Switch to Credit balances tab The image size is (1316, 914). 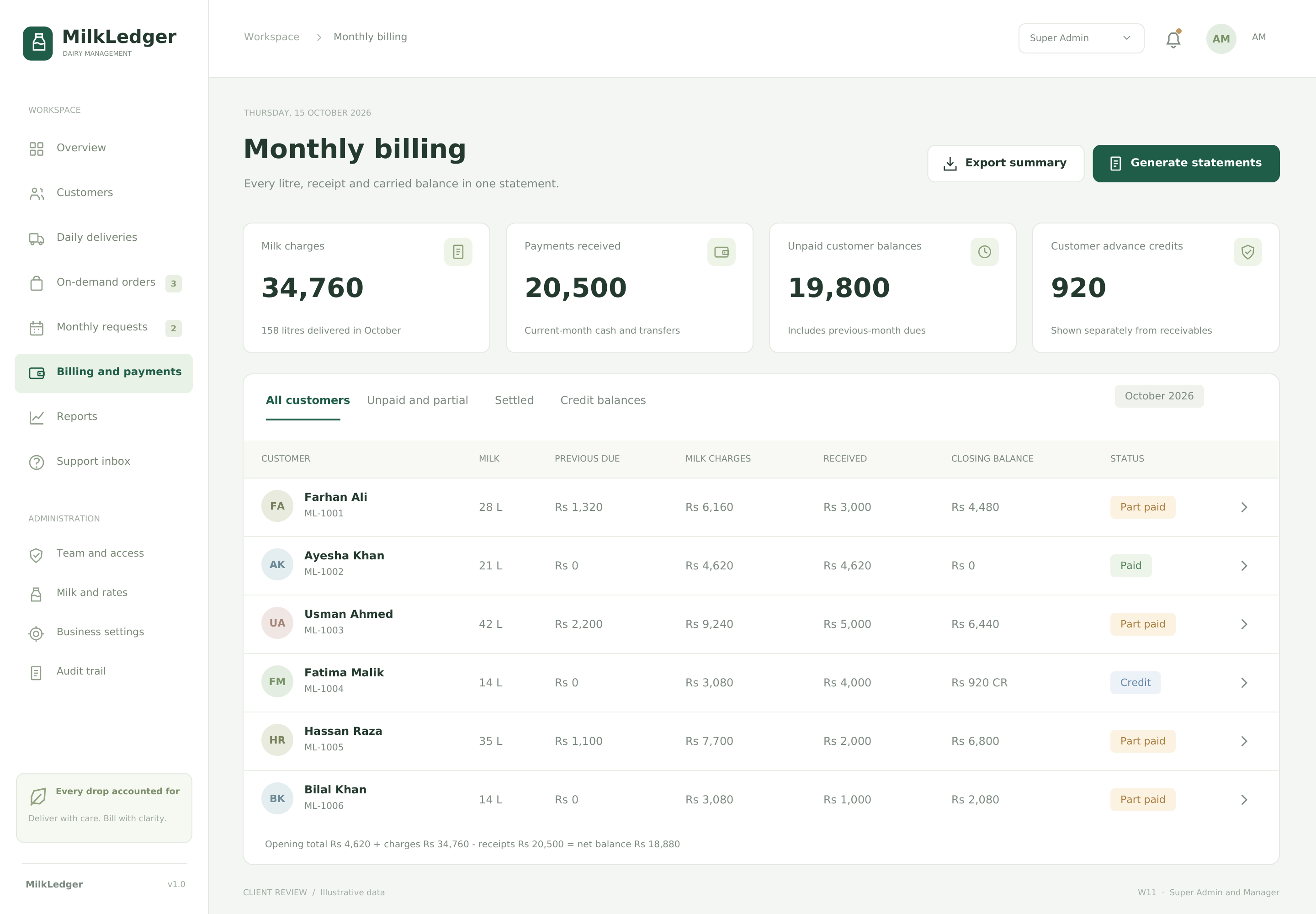[602, 400]
